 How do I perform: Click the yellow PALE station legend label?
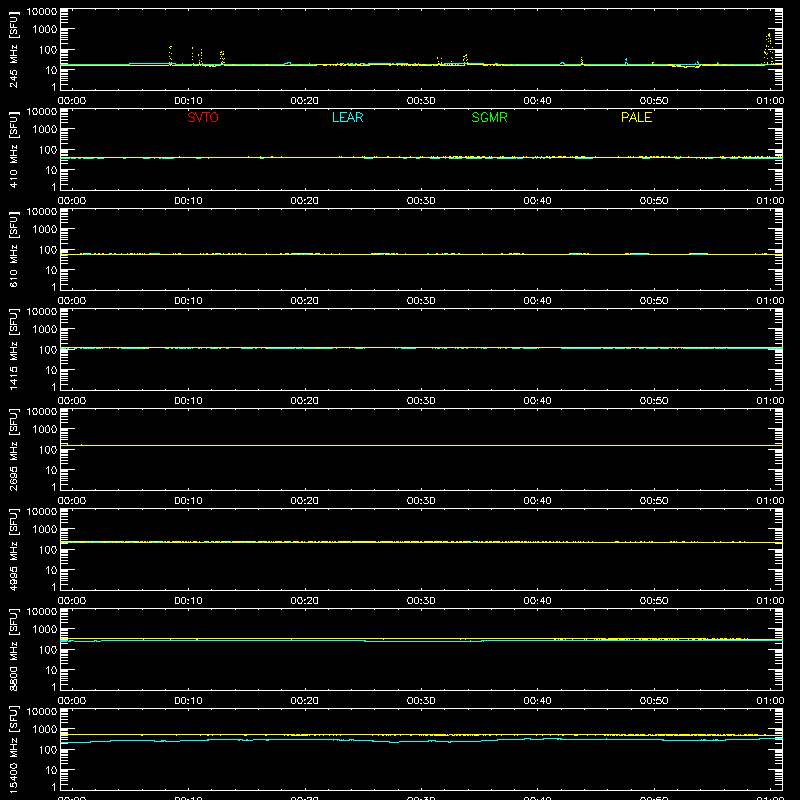[636, 117]
